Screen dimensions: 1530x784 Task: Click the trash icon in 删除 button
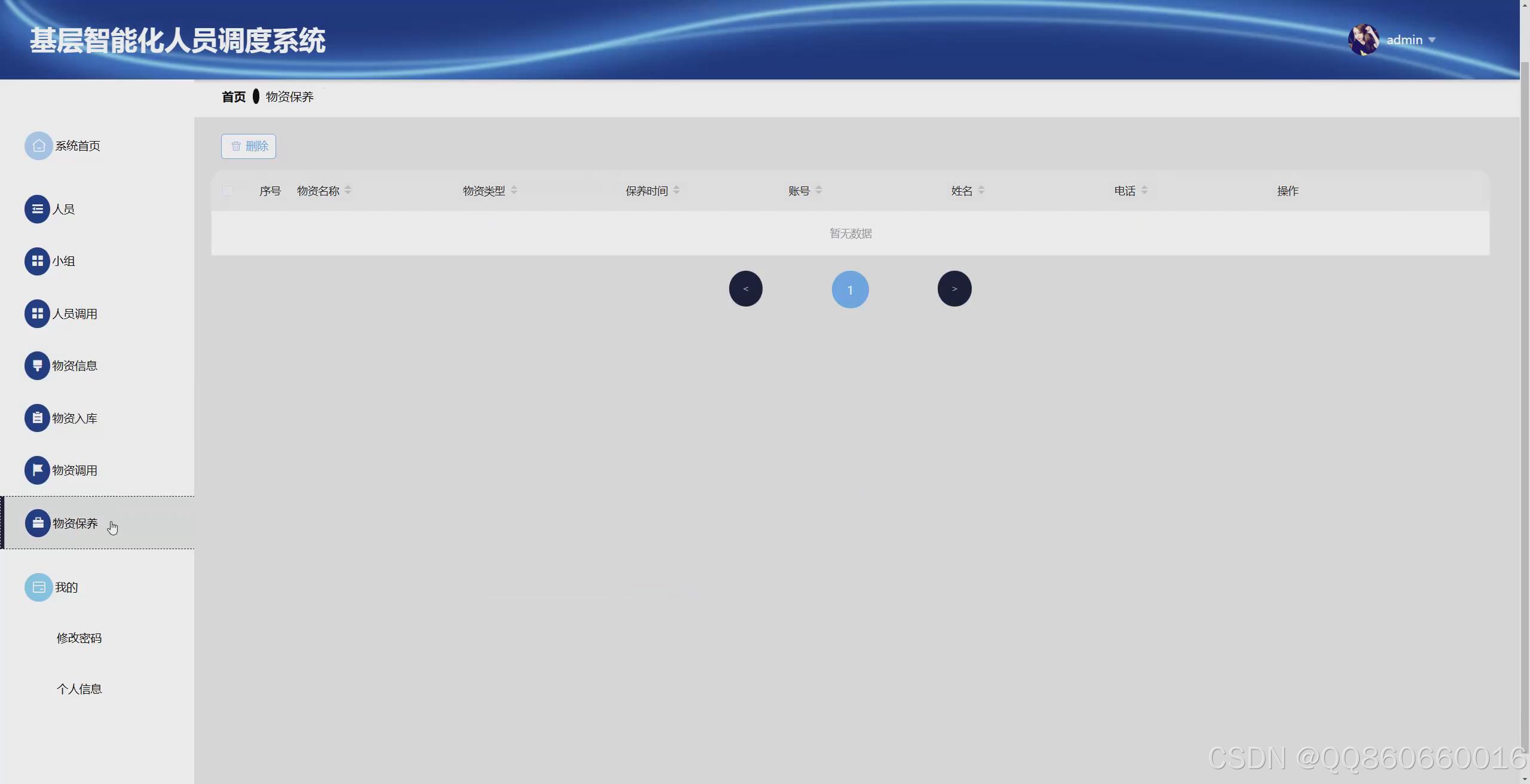pyautogui.click(x=236, y=146)
